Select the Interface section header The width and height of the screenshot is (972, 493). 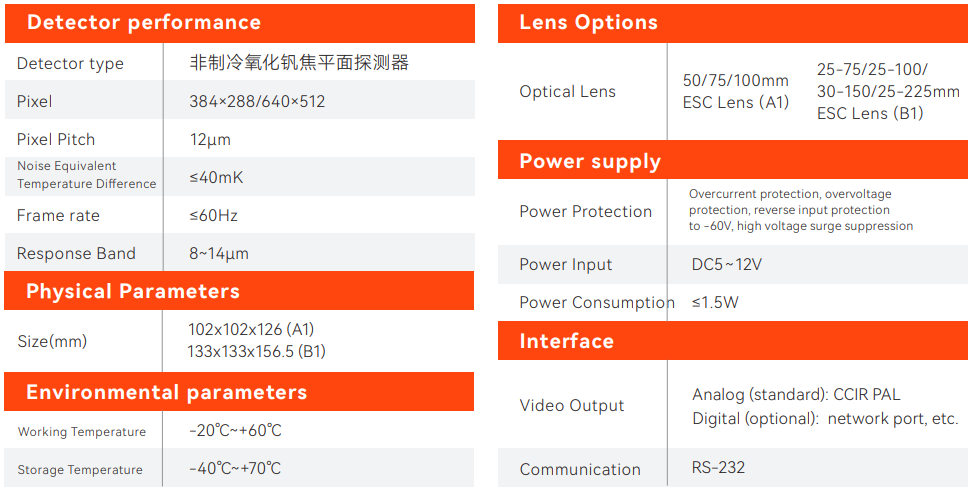[x=566, y=342]
